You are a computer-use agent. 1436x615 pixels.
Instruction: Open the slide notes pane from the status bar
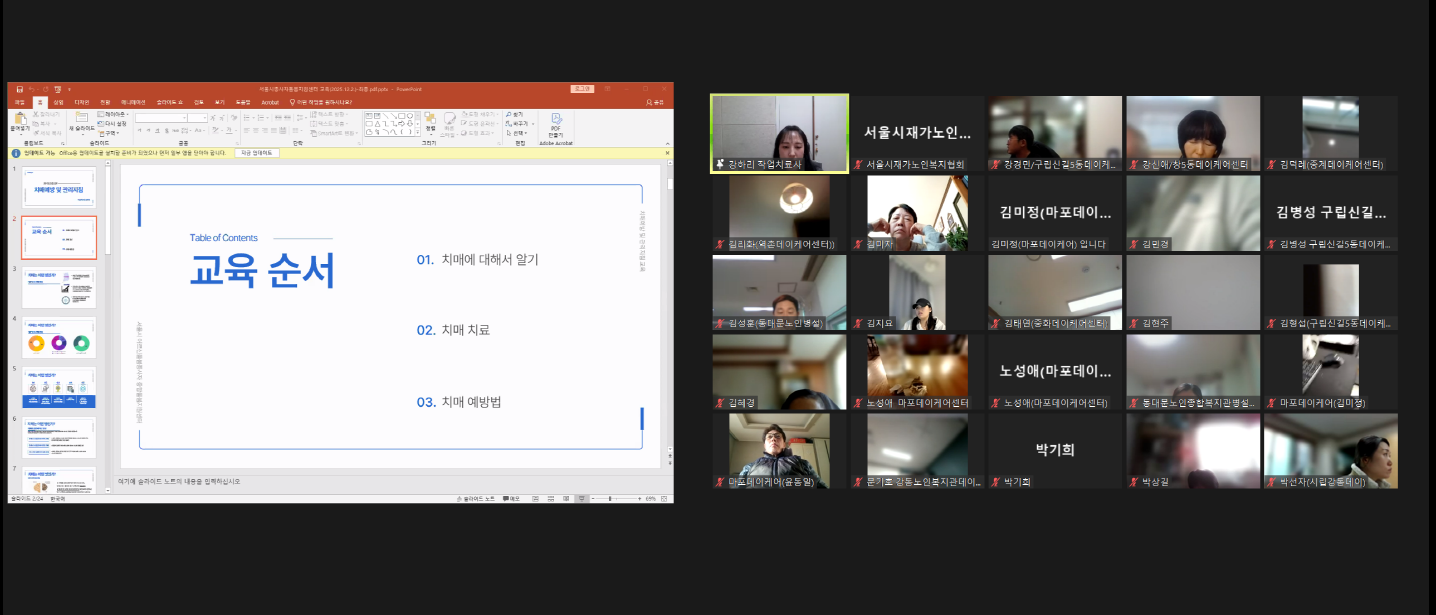(x=474, y=497)
